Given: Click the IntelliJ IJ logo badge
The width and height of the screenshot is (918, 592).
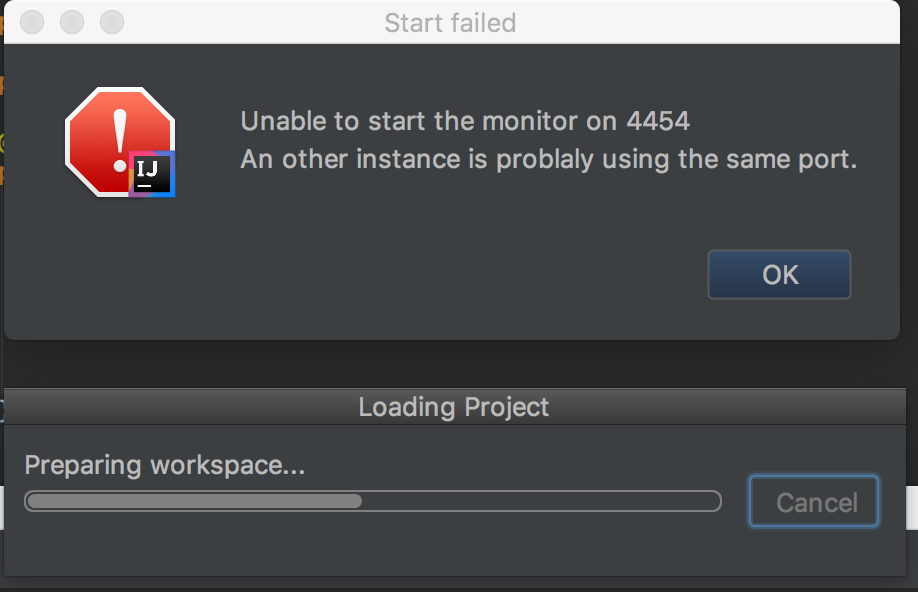Looking at the screenshot, I should [x=152, y=174].
